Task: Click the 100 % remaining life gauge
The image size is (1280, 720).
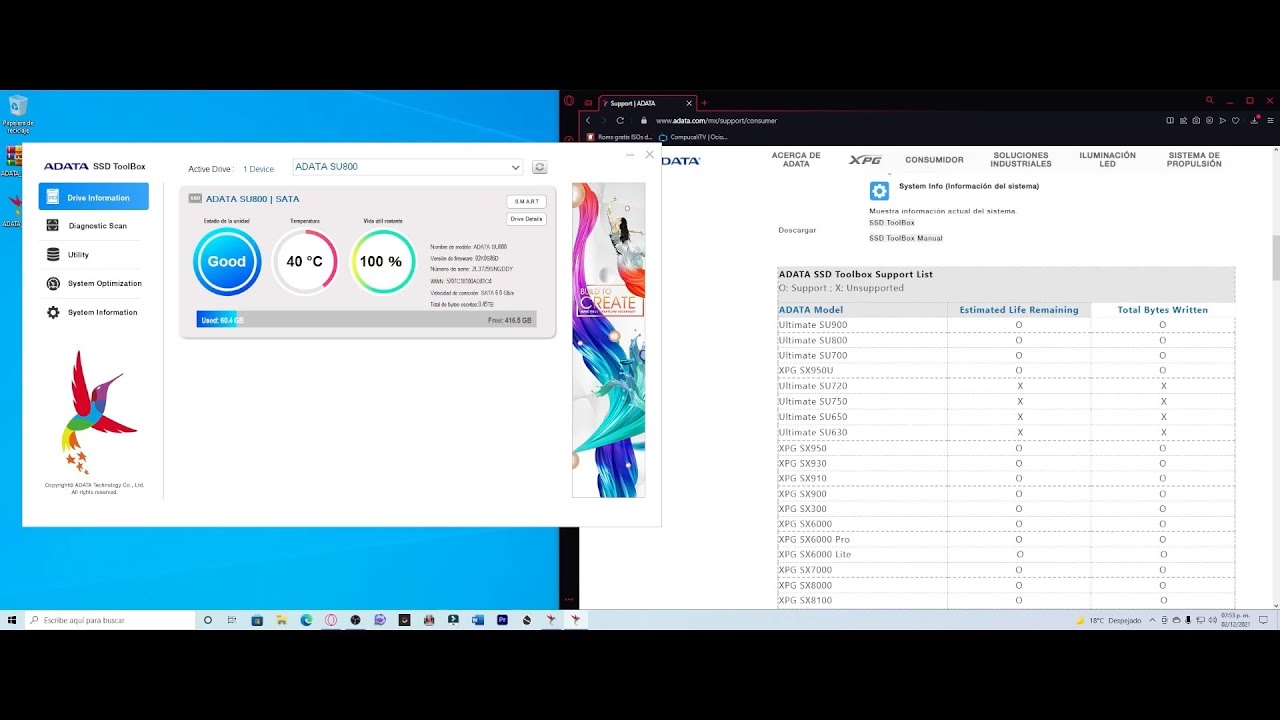Action: coord(382,262)
